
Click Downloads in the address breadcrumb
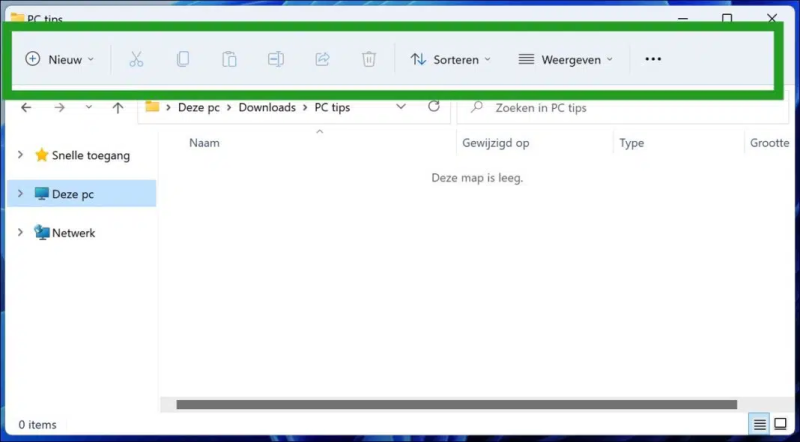[x=266, y=107]
